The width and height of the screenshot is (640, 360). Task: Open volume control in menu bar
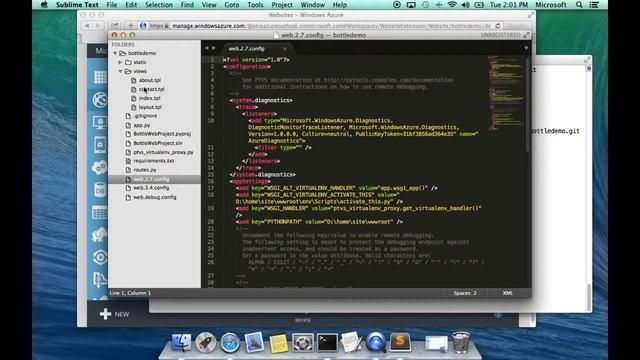[465, 5]
